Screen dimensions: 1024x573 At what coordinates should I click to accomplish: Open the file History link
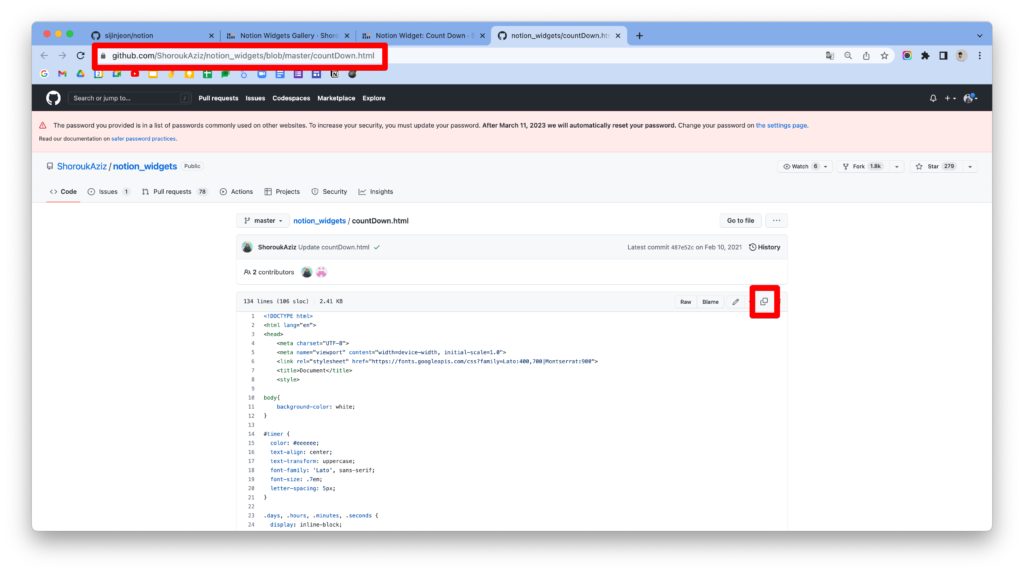point(765,246)
